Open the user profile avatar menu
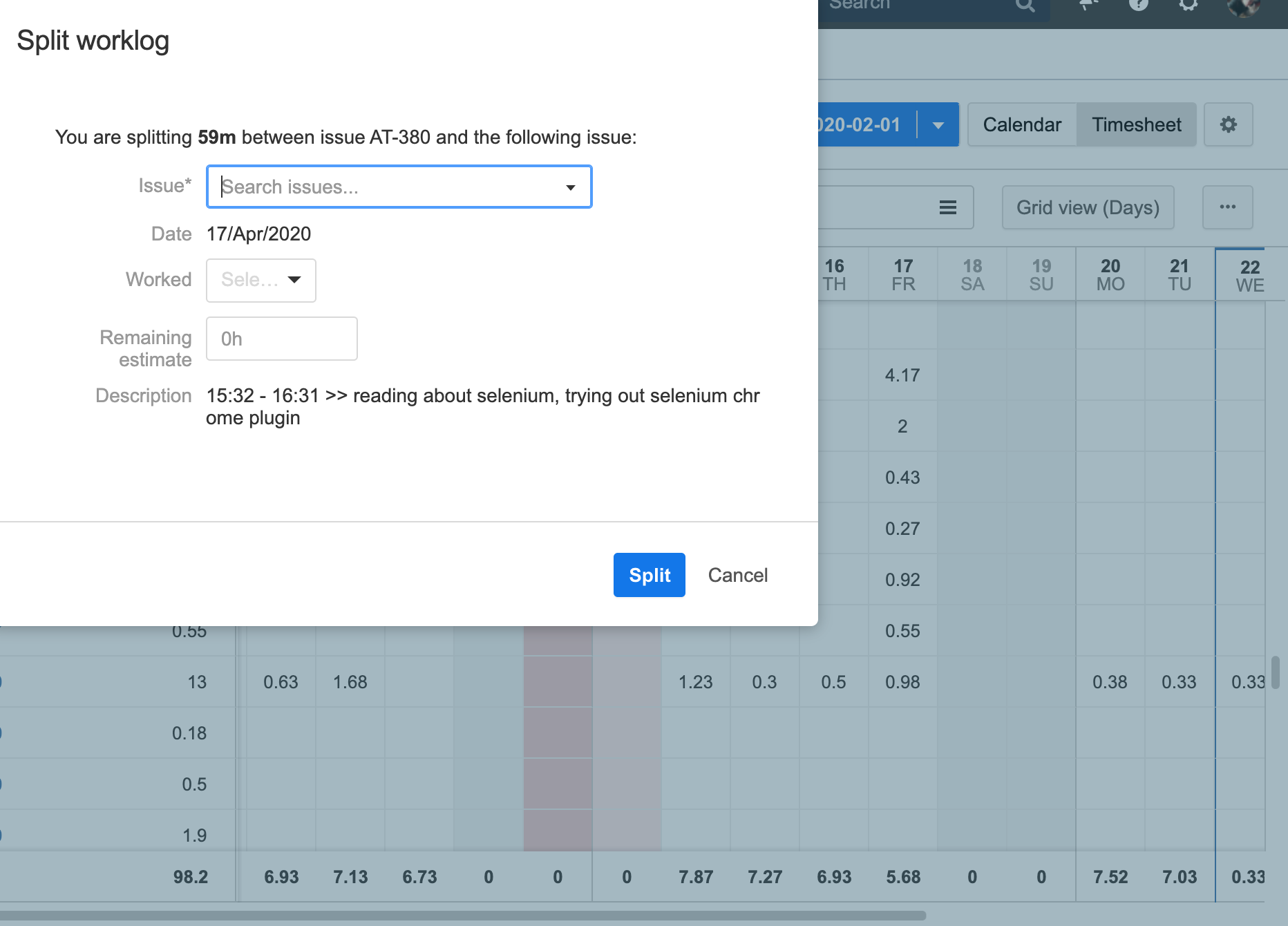This screenshot has height=926, width=1288. [x=1242, y=6]
